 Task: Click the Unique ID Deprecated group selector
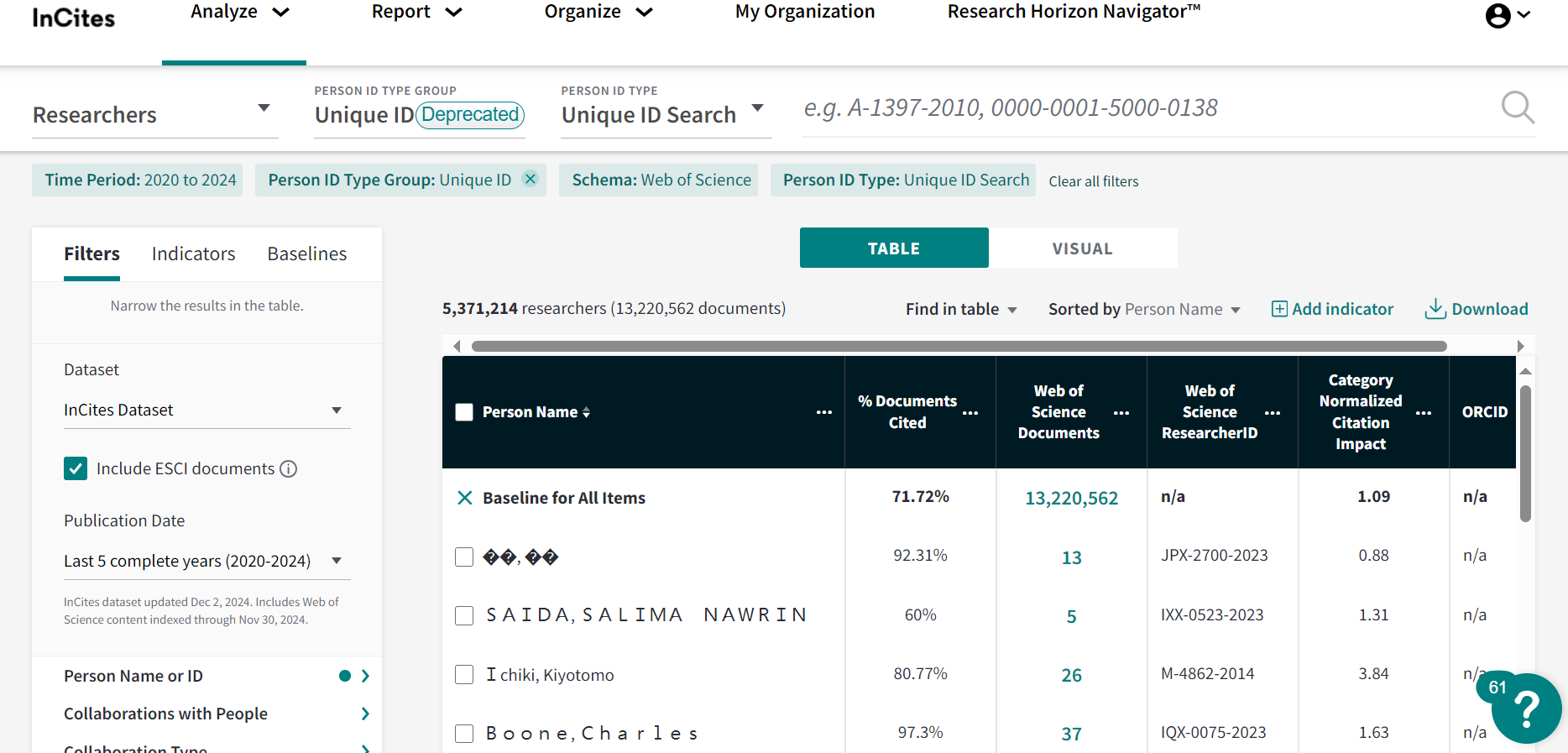(x=420, y=114)
